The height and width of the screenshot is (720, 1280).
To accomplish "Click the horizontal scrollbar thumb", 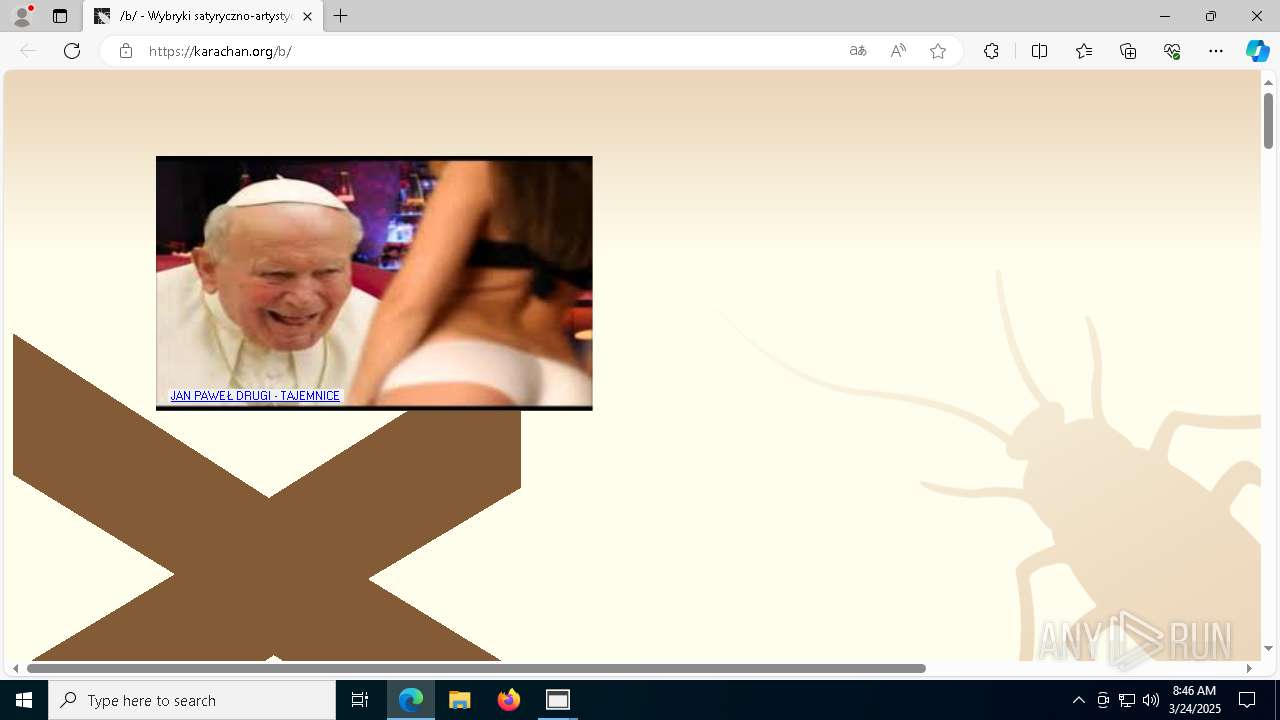I will (476, 668).
